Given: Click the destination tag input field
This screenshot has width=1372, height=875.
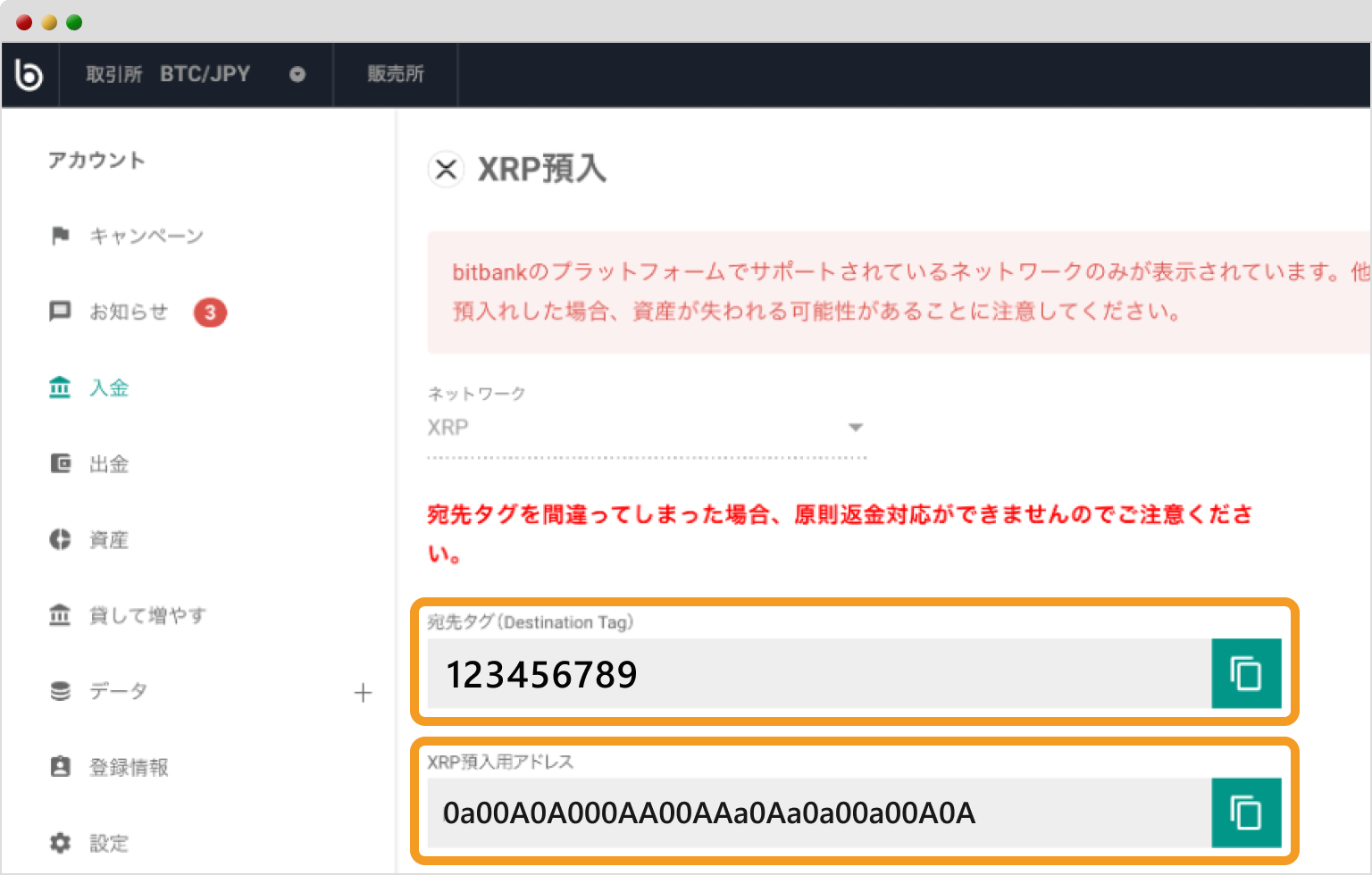Looking at the screenshot, I should tap(804, 674).
